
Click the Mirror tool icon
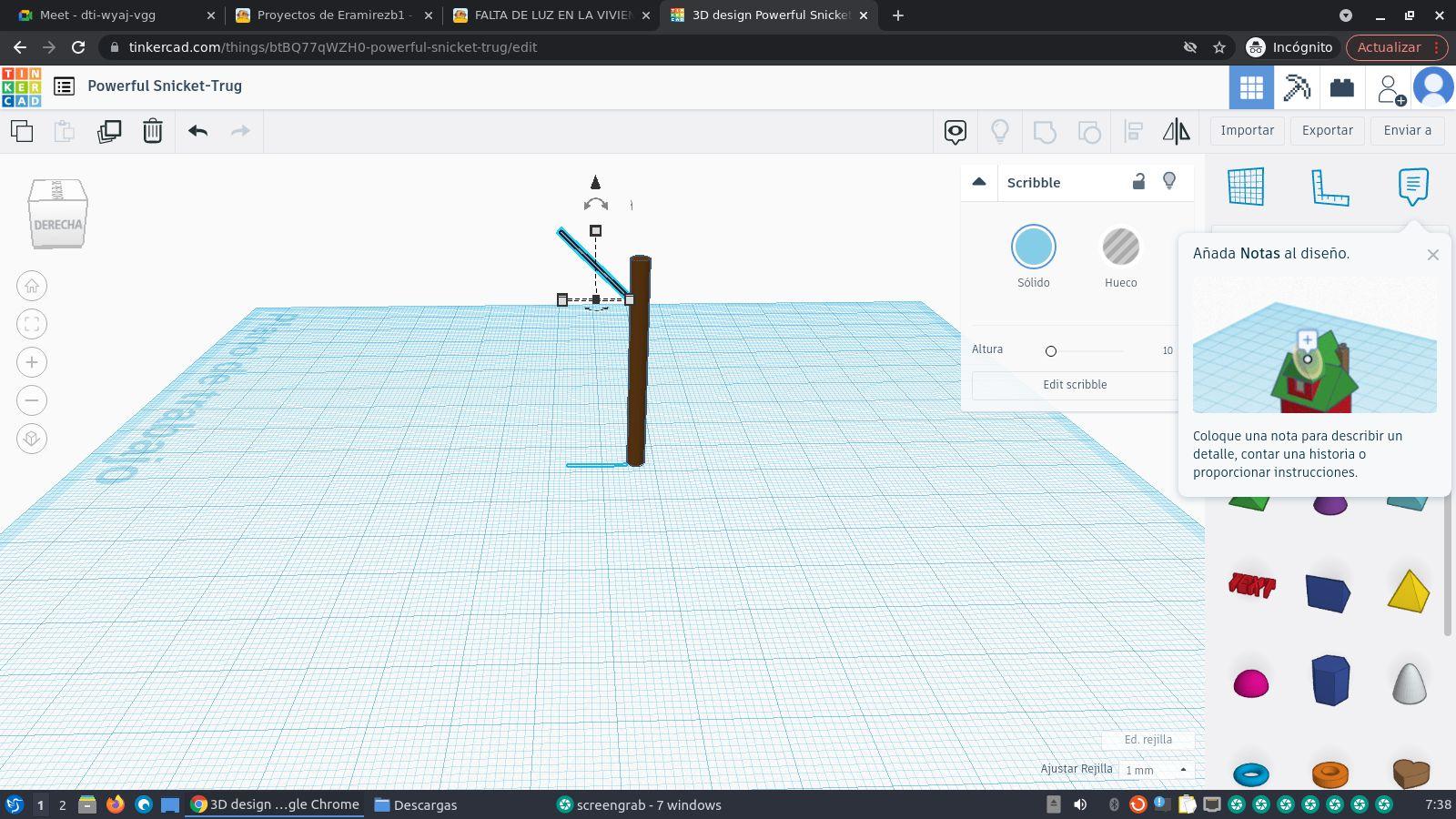pyautogui.click(x=1177, y=132)
